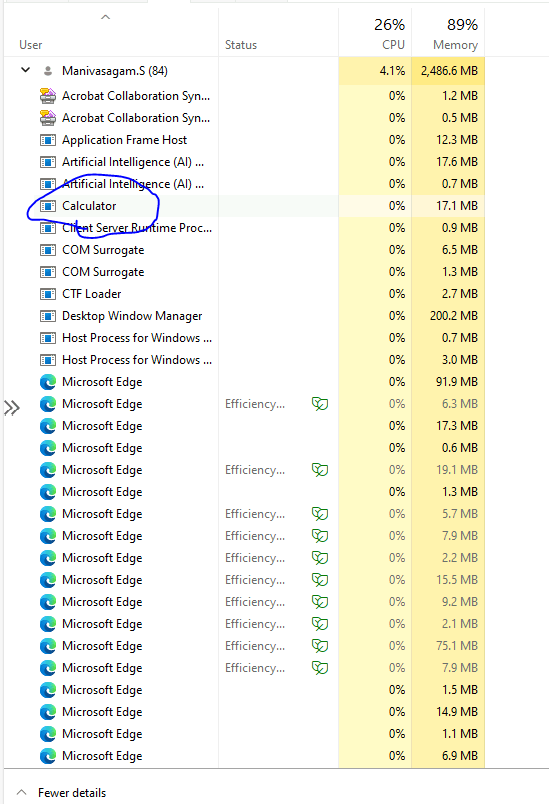Click the Acrobat Collaboration icon in the 1.2 MB row
The image size is (549, 804).
[48, 96]
